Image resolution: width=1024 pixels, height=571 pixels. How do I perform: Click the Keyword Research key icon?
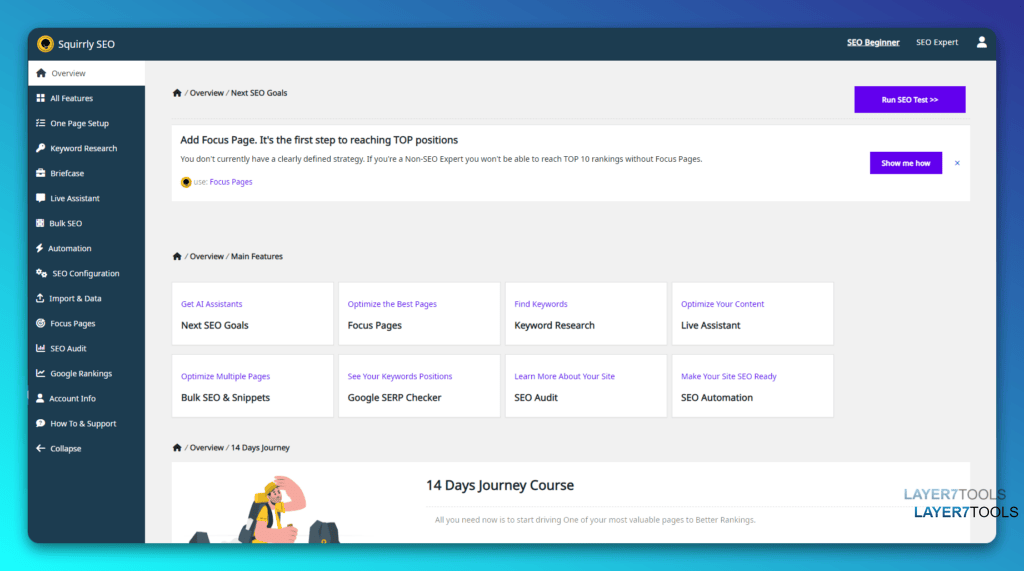pyautogui.click(x=40, y=148)
